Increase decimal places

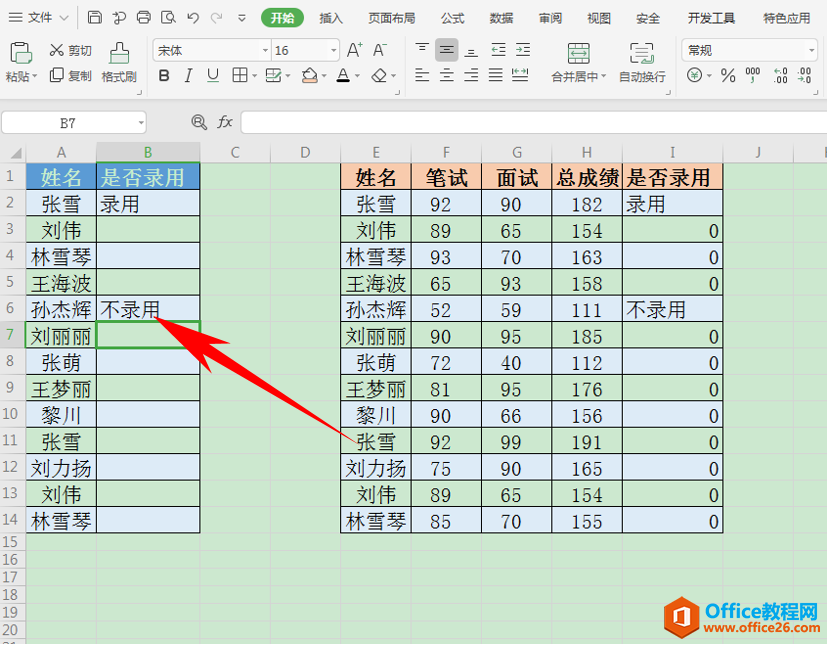pos(780,75)
